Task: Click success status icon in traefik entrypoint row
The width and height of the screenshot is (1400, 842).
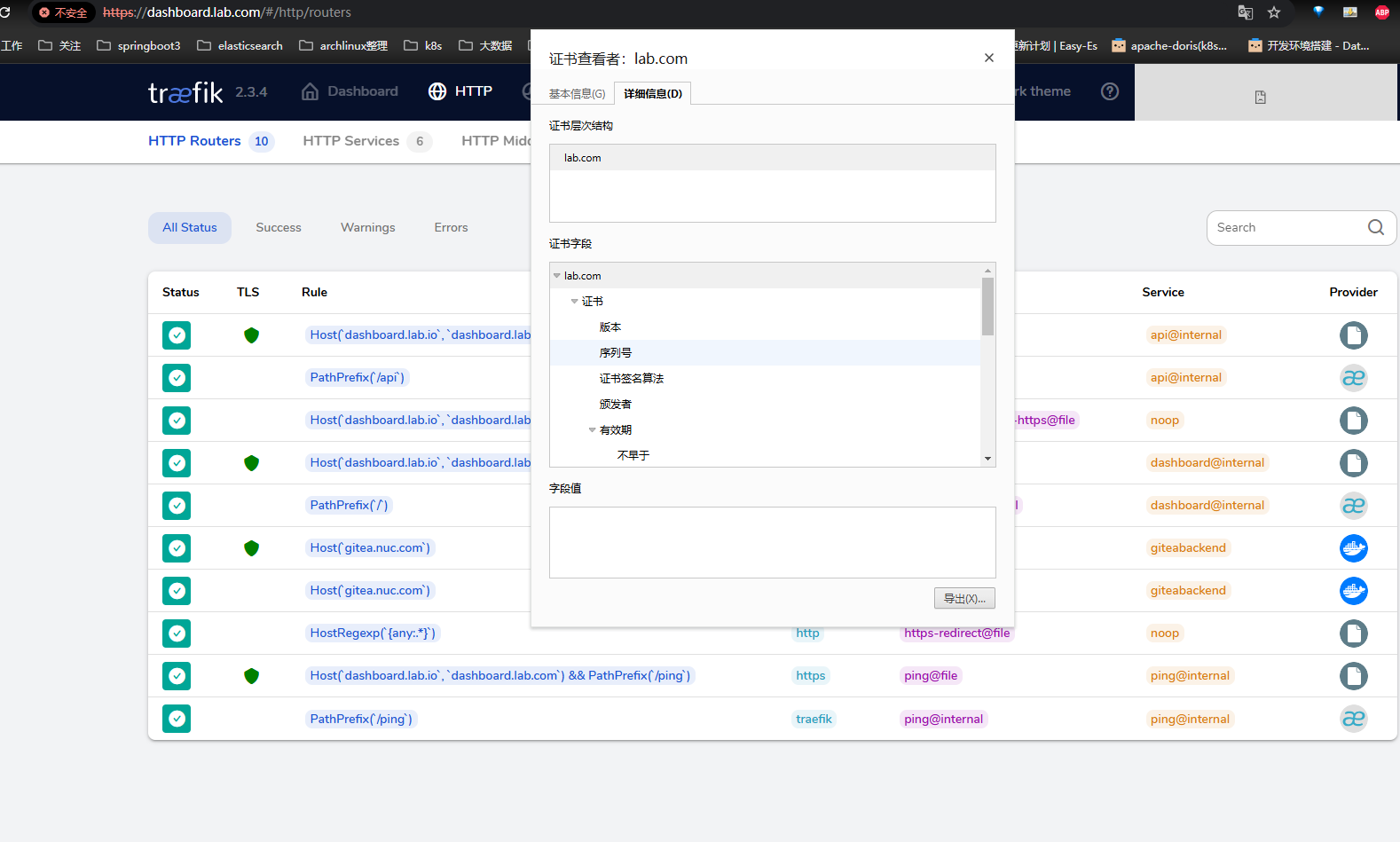Action: pyautogui.click(x=177, y=719)
